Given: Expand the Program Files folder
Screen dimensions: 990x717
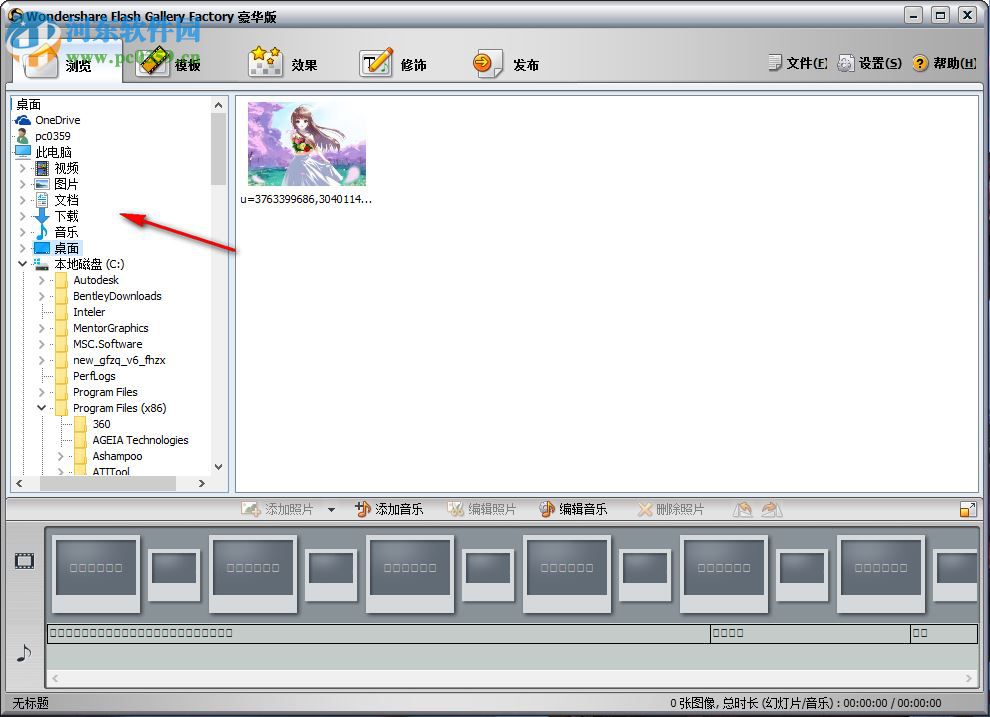Looking at the screenshot, I should point(40,392).
